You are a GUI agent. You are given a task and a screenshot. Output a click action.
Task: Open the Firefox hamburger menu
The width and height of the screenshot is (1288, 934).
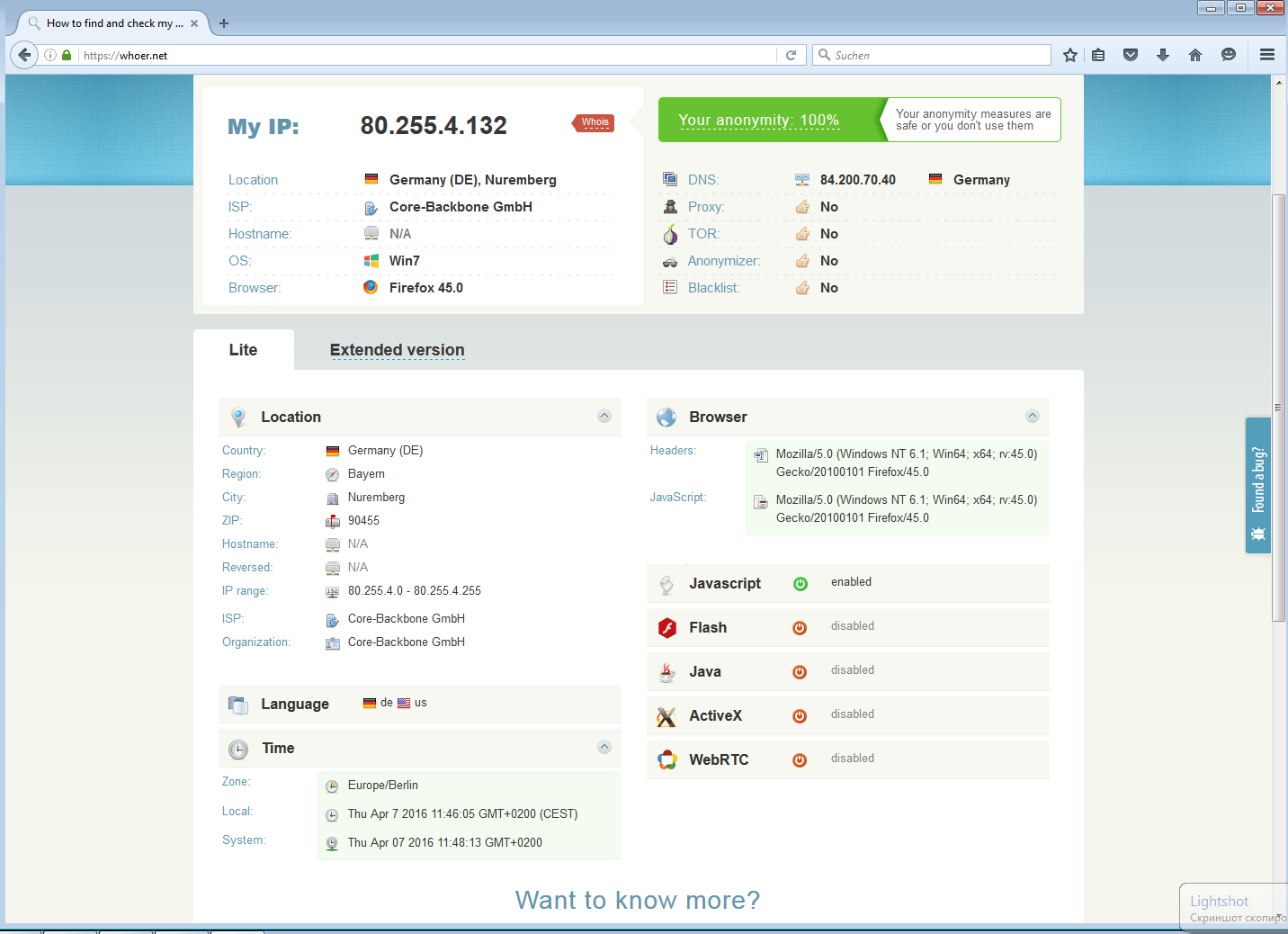1266,55
